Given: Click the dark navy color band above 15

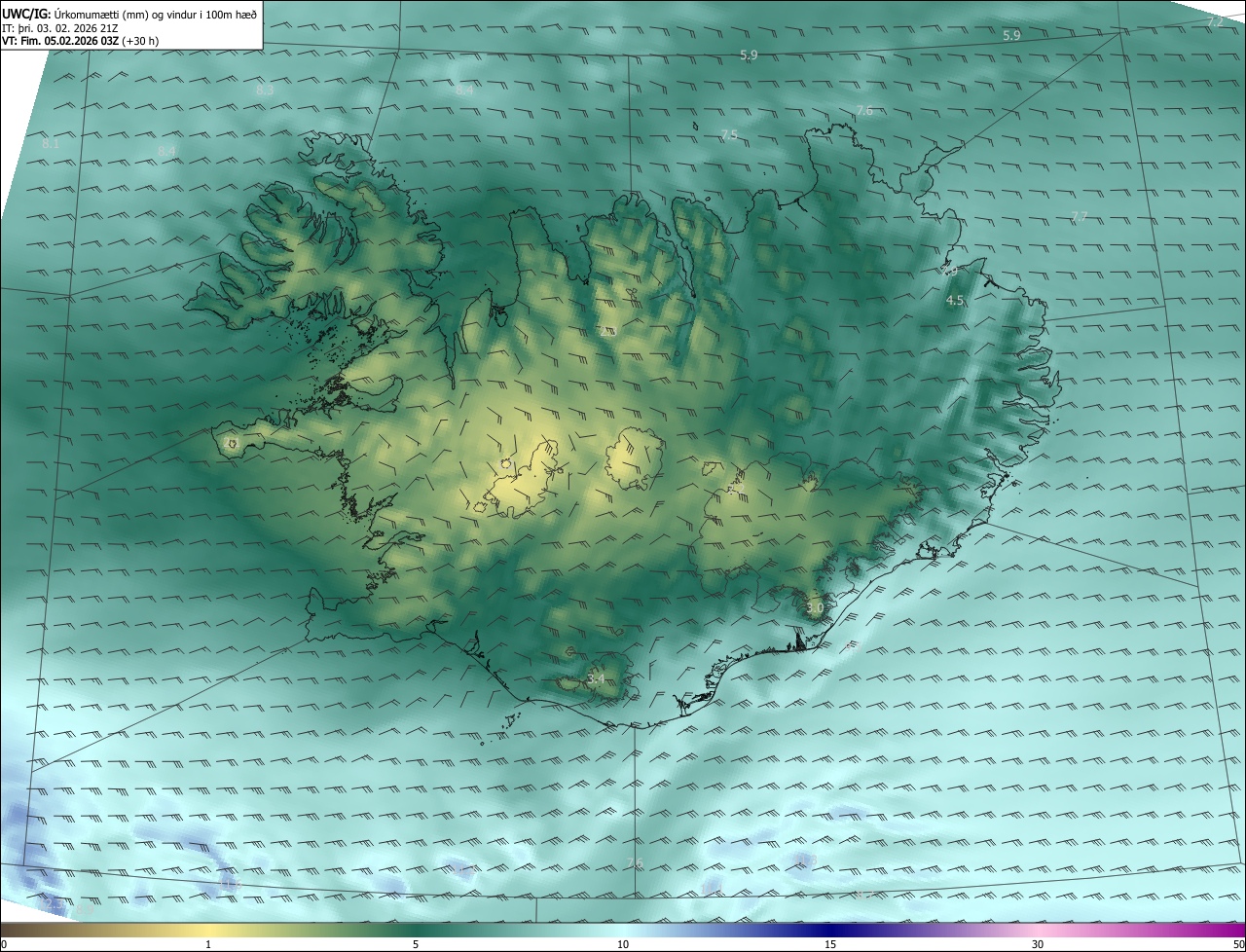Looking at the screenshot, I should click(x=830, y=930).
